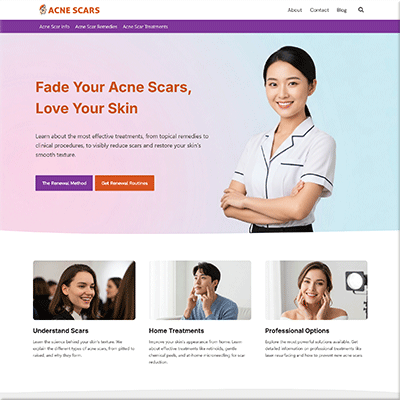
Task: Select Acne Scar Remedies navigation tab
Action: [x=96, y=27]
